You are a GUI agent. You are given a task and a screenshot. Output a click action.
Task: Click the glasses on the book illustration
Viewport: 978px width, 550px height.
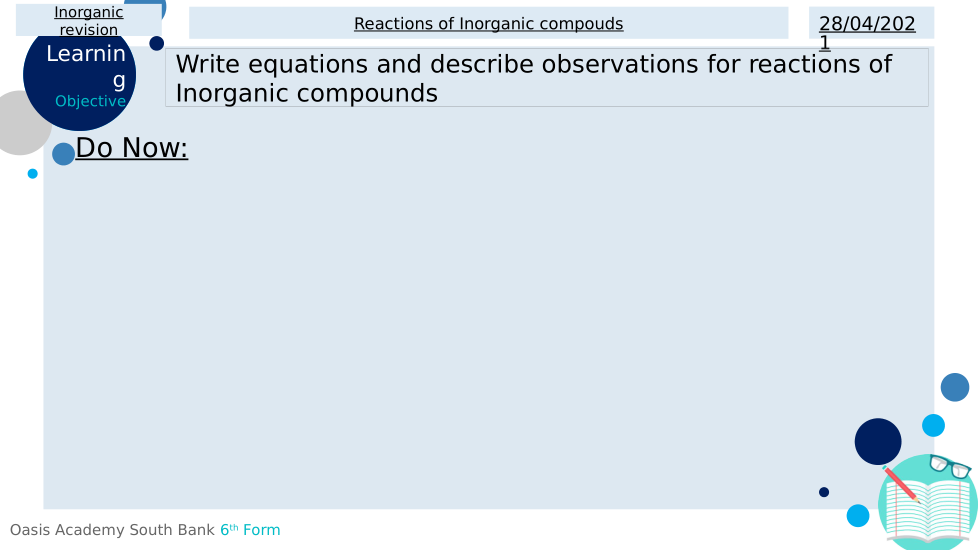point(949,466)
